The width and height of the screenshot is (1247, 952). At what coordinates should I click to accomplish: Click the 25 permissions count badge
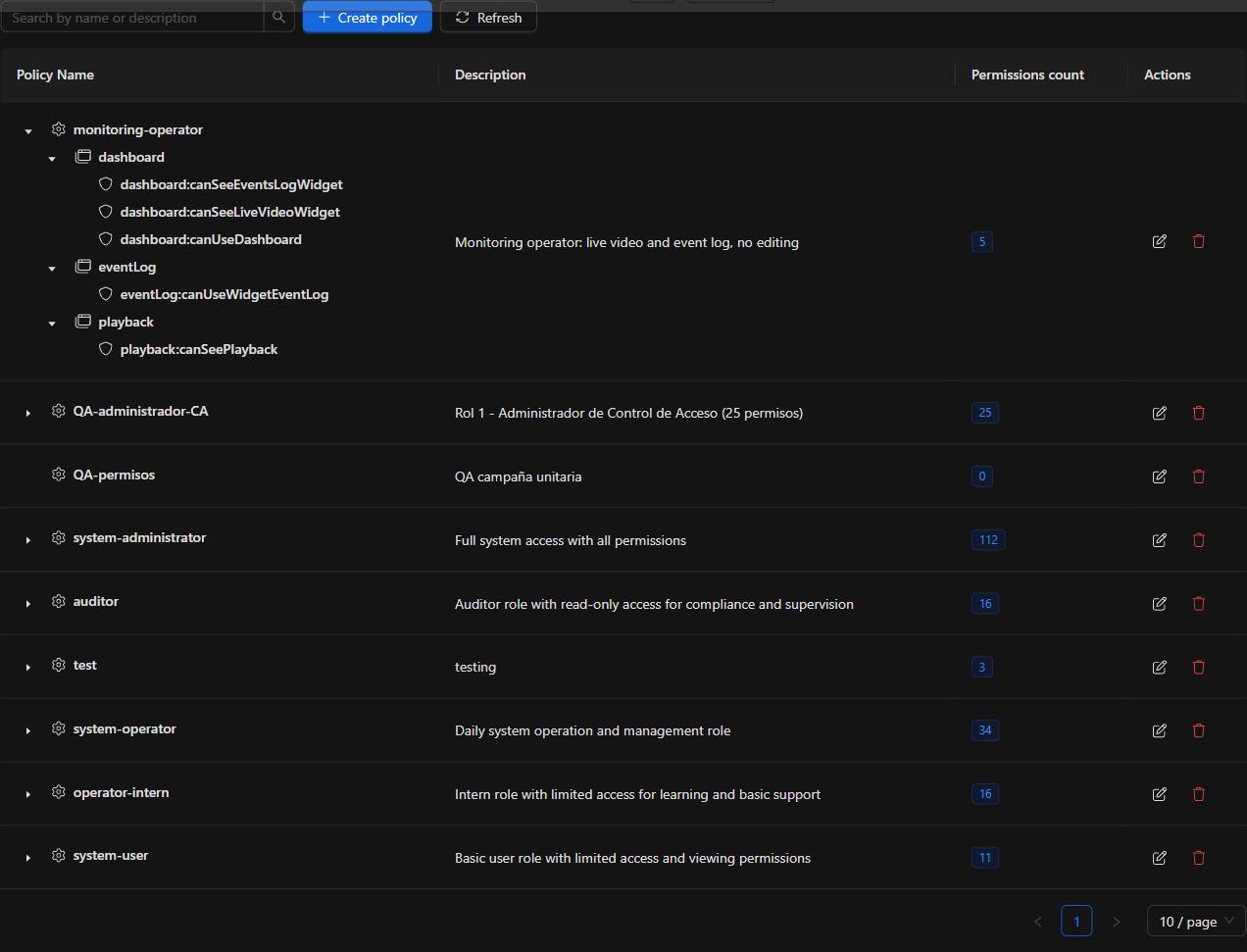tap(985, 412)
